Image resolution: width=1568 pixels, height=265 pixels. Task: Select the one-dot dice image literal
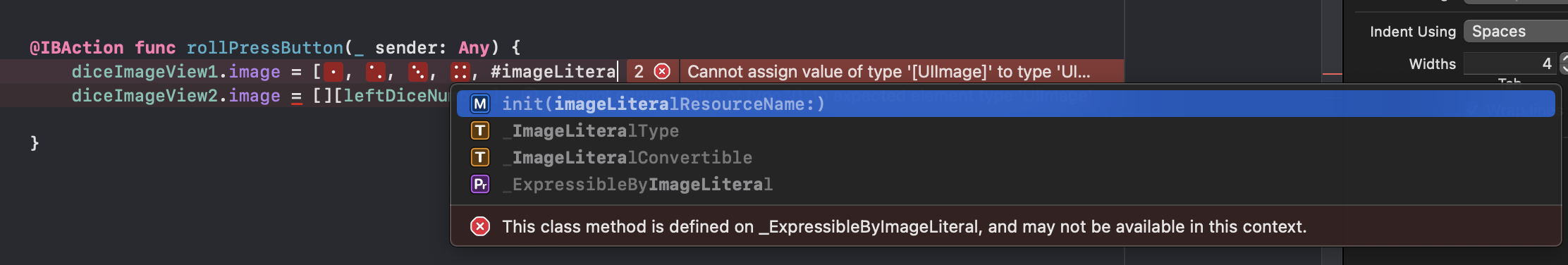point(333,72)
